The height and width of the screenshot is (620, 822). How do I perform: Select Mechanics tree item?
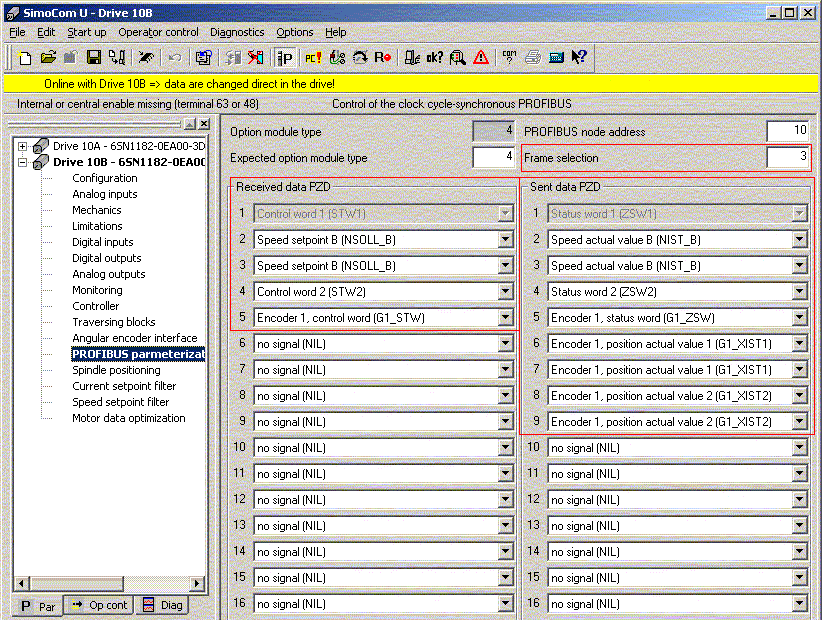pyautogui.click(x=96, y=210)
